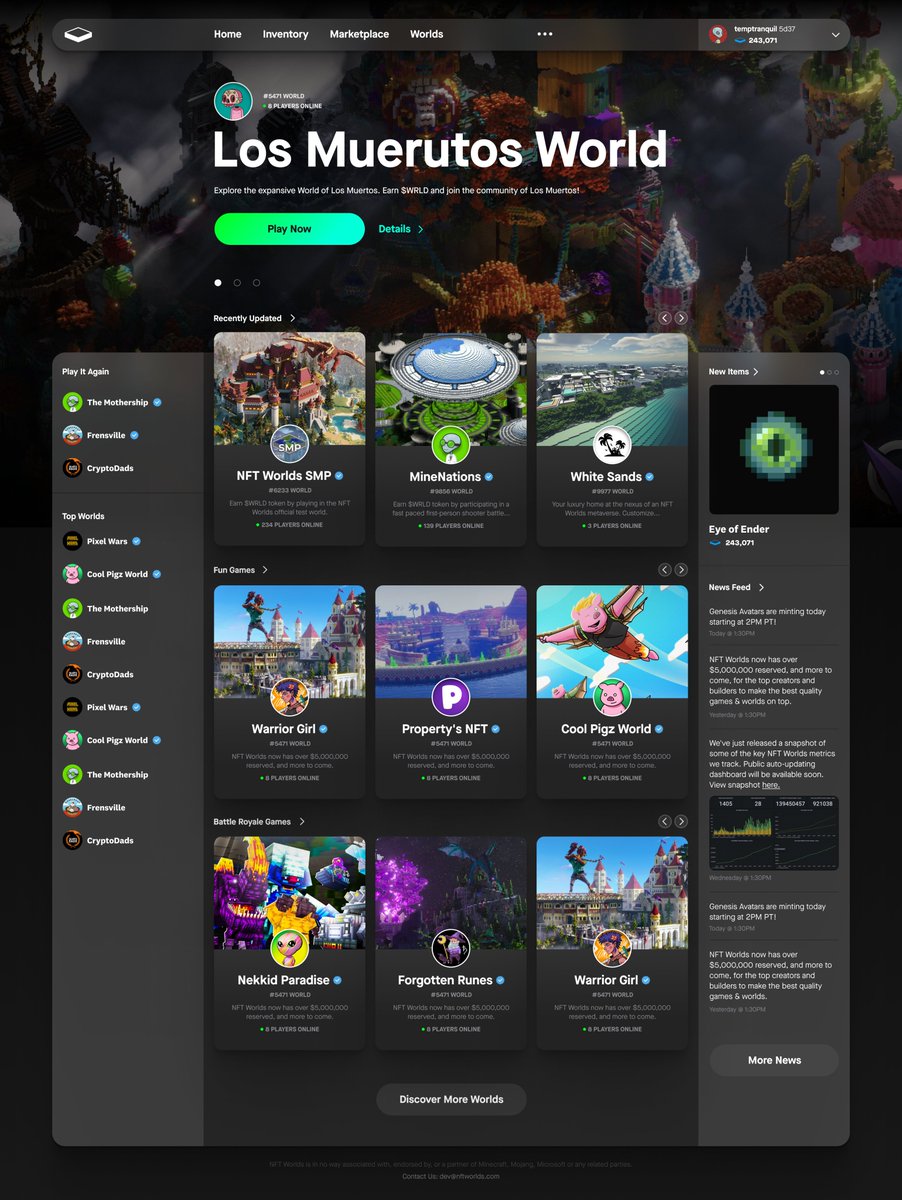
Task: Click The Mothership icon under Play It Again
Action: point(72,402)
